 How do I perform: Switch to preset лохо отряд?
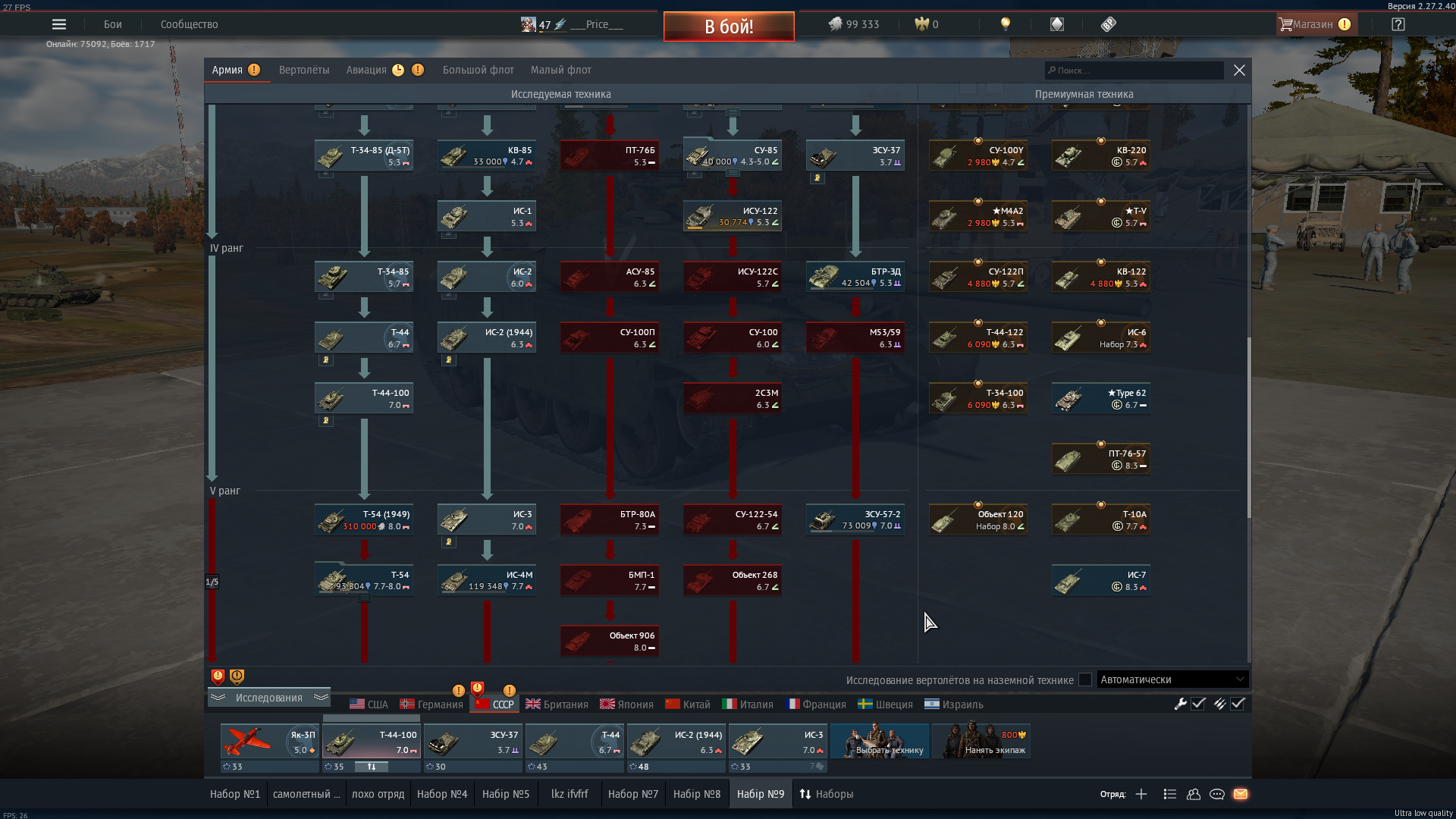click(x=378, y=794)
